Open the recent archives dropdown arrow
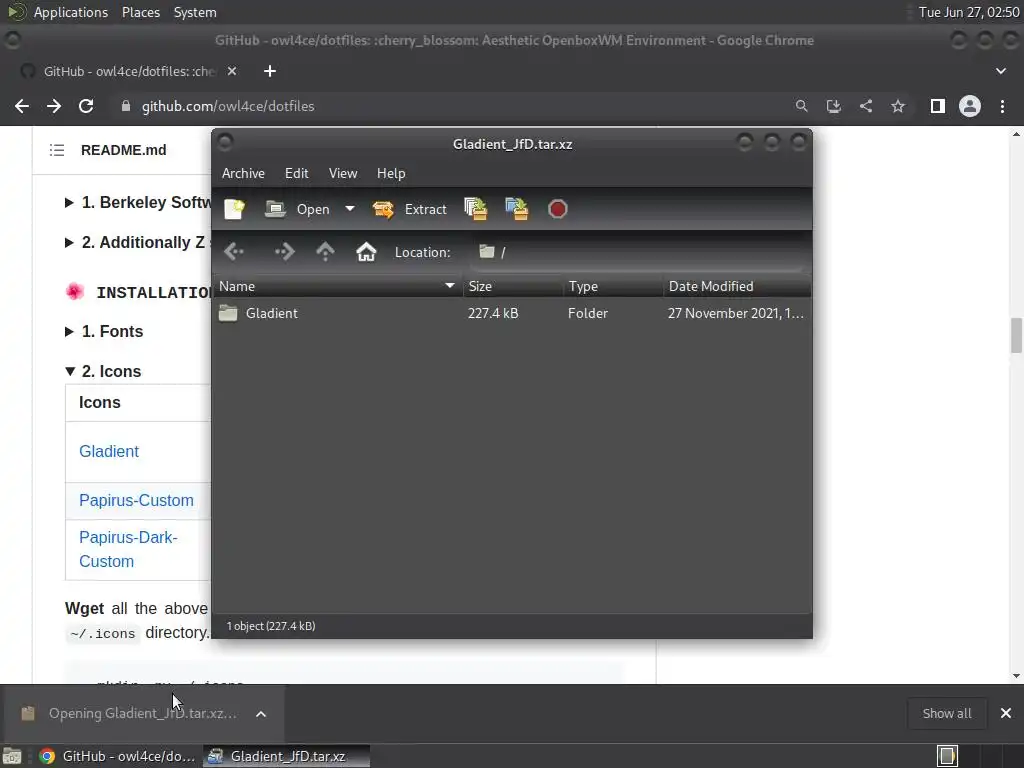Screen dimensions: 1024x768 (x=350, y=209)
